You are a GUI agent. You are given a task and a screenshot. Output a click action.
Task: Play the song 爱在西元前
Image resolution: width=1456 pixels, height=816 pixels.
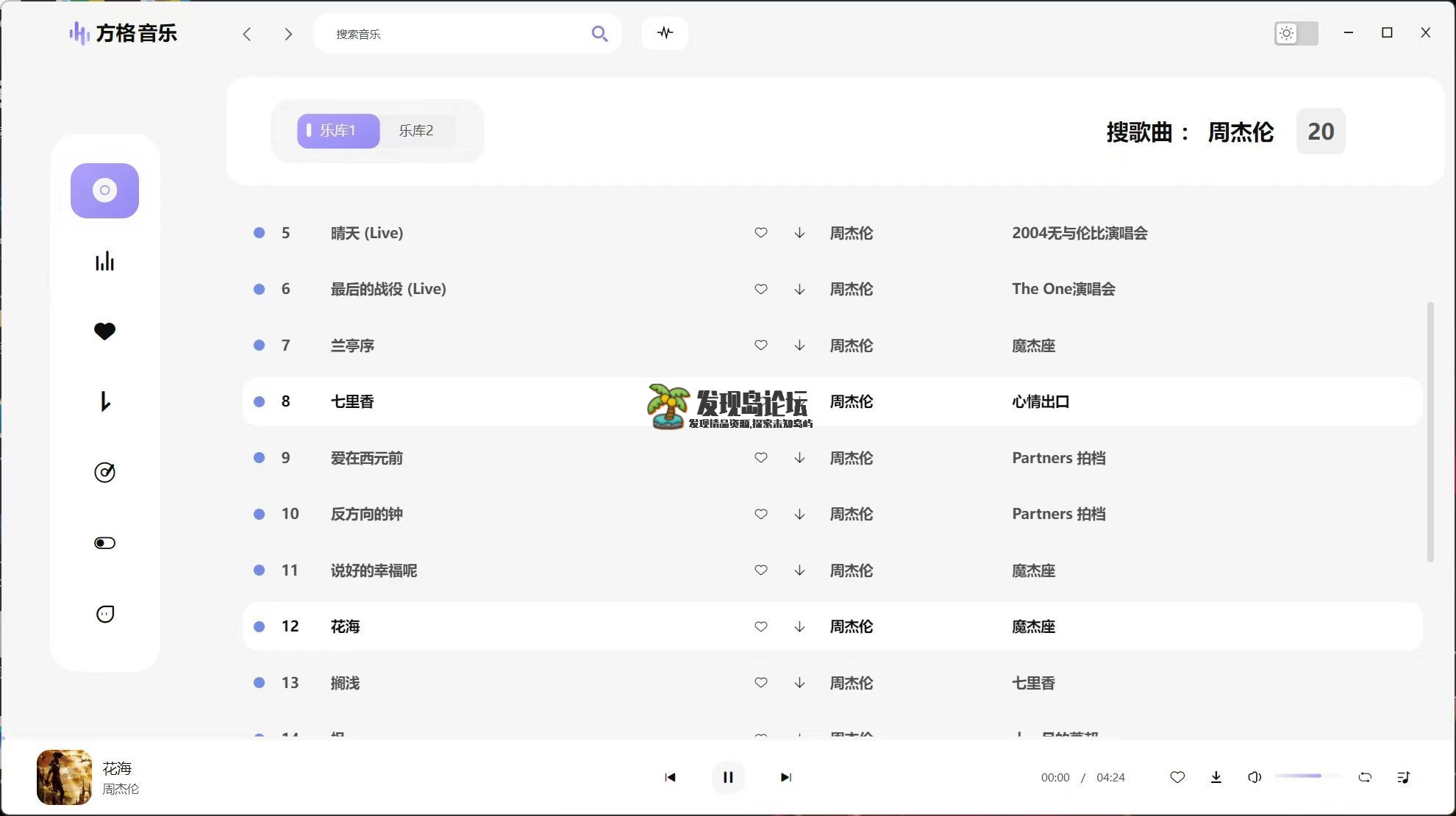(366, 458)
